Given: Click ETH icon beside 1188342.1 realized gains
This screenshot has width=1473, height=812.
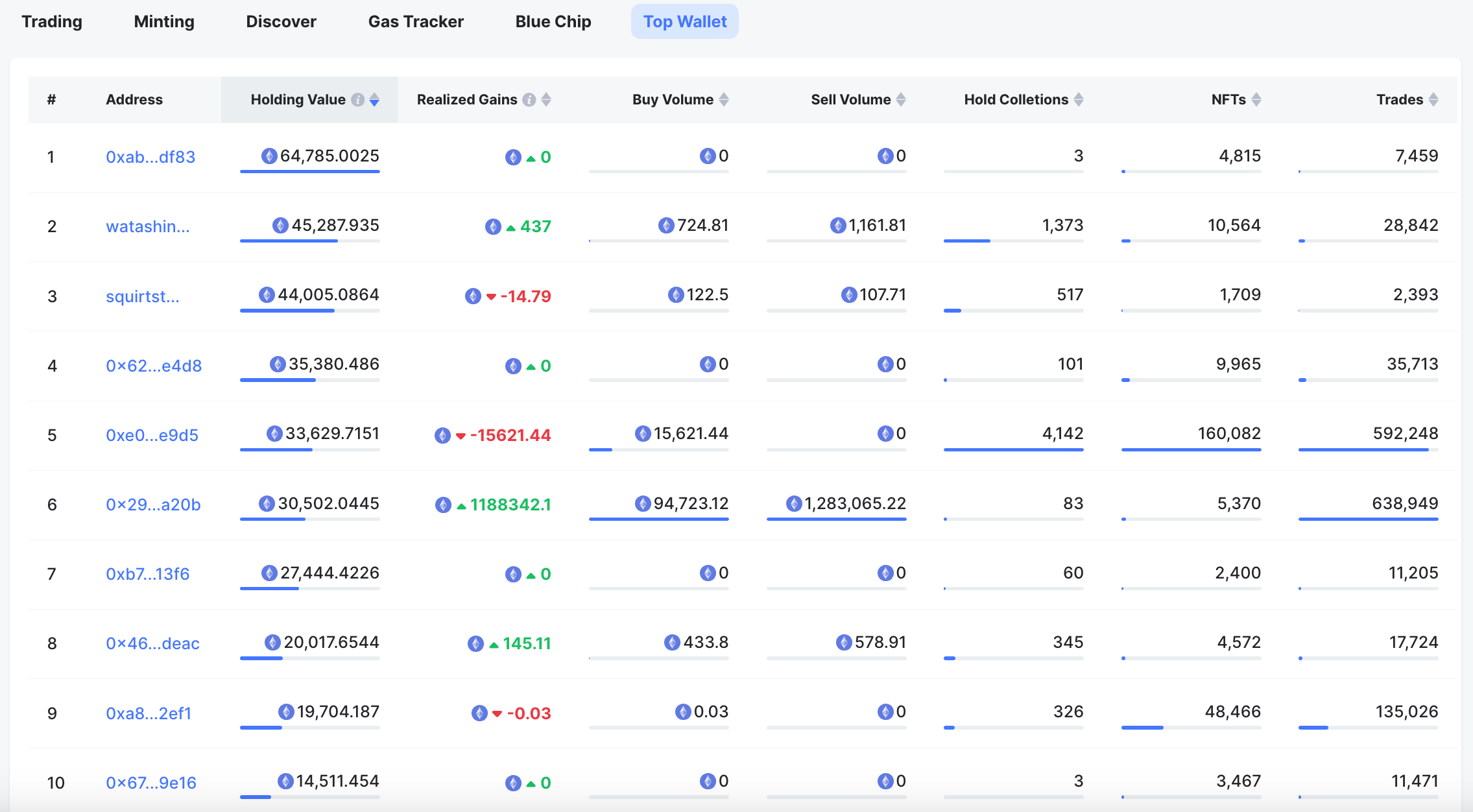Looking at the screenshot, I should [443, 505].
